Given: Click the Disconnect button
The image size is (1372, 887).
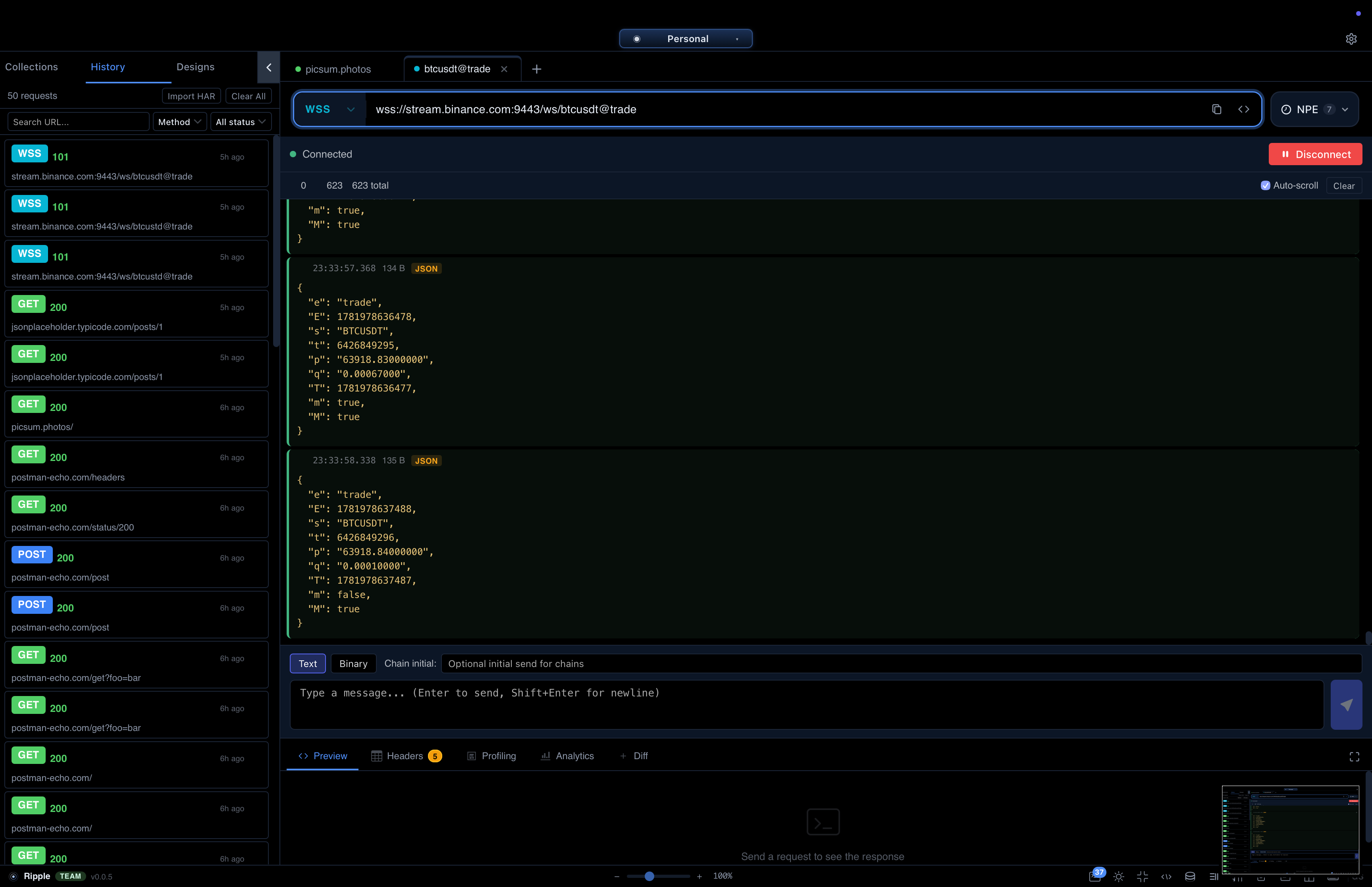Looking at the screenshot, I should (1315, 154).
